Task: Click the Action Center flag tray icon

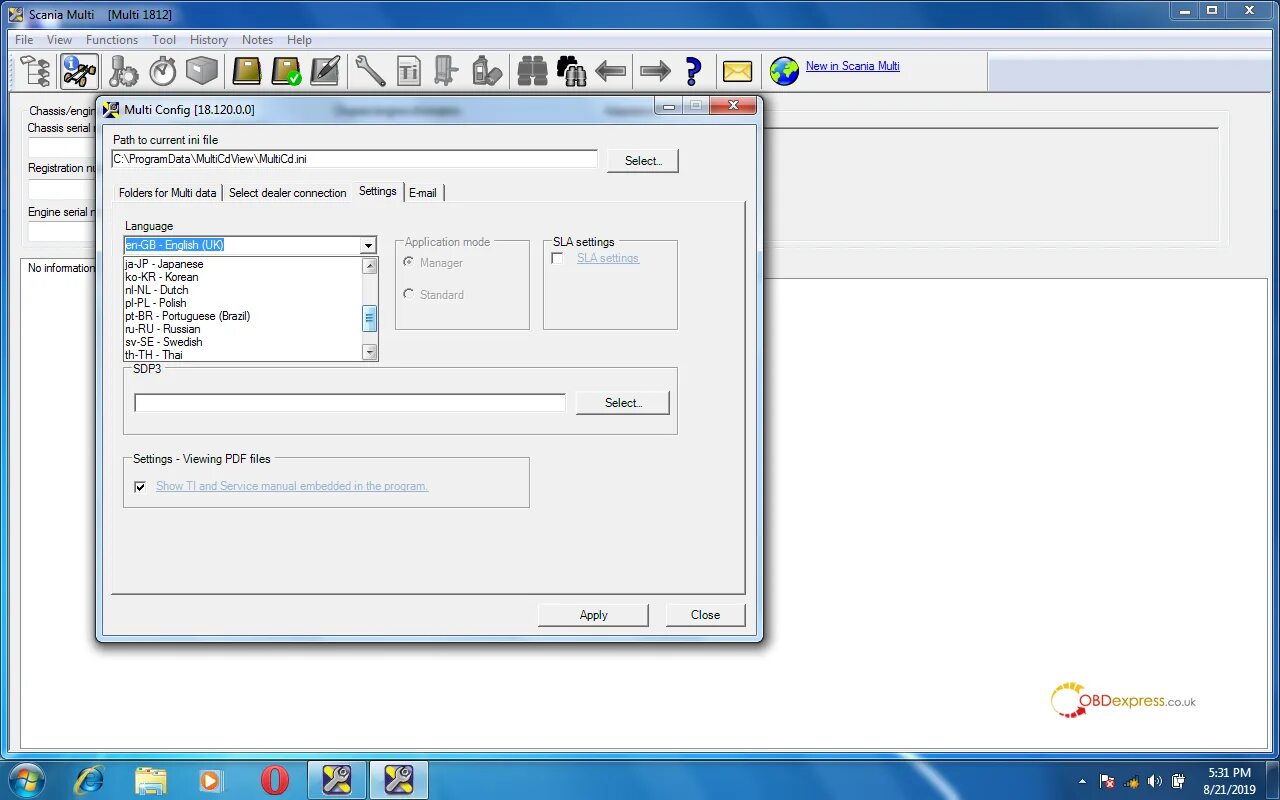Action: (1107, 781)
